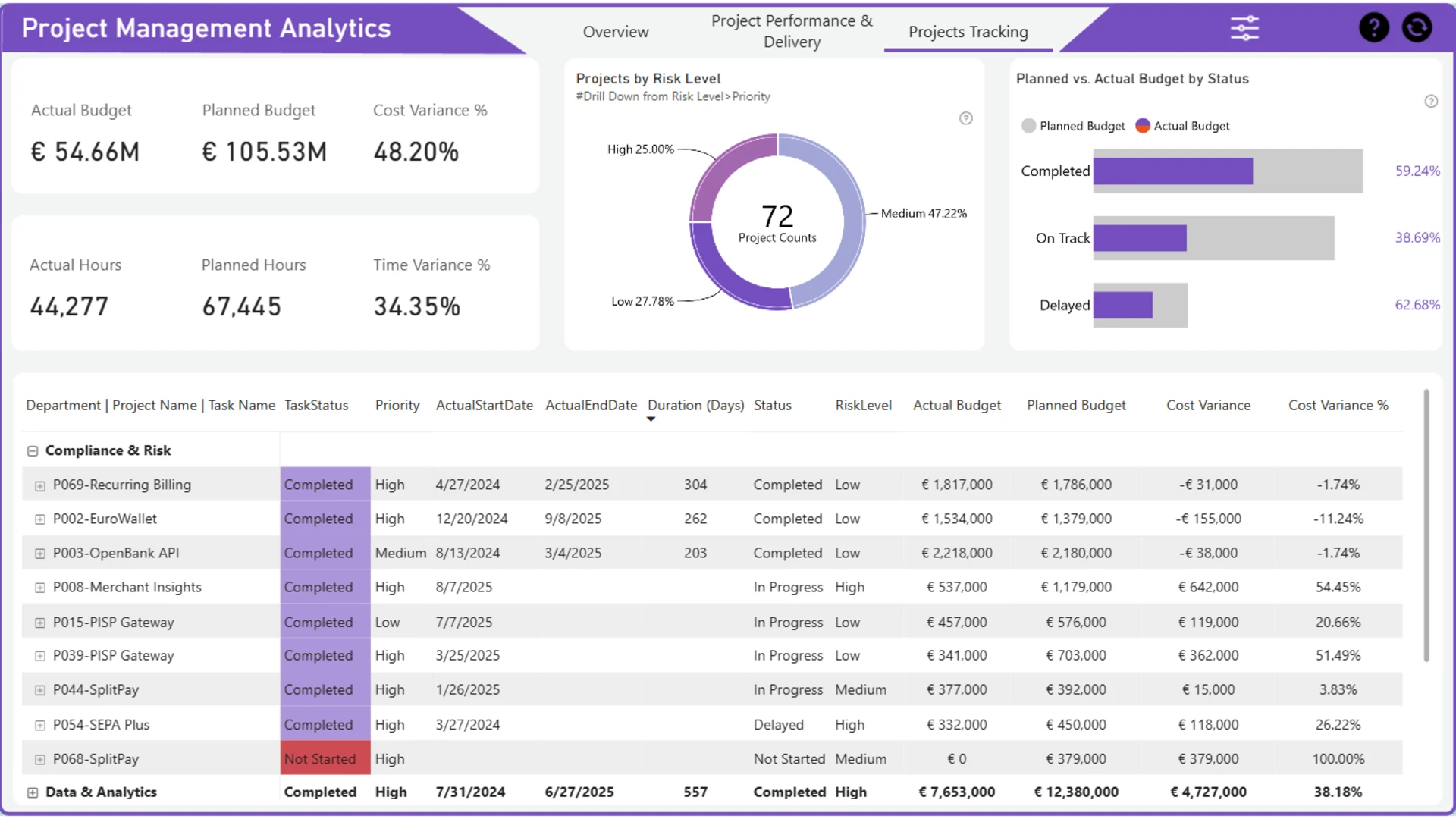Click the 67,445 Planned Hours value
The image size is (1456, 819).
point(241,307)
